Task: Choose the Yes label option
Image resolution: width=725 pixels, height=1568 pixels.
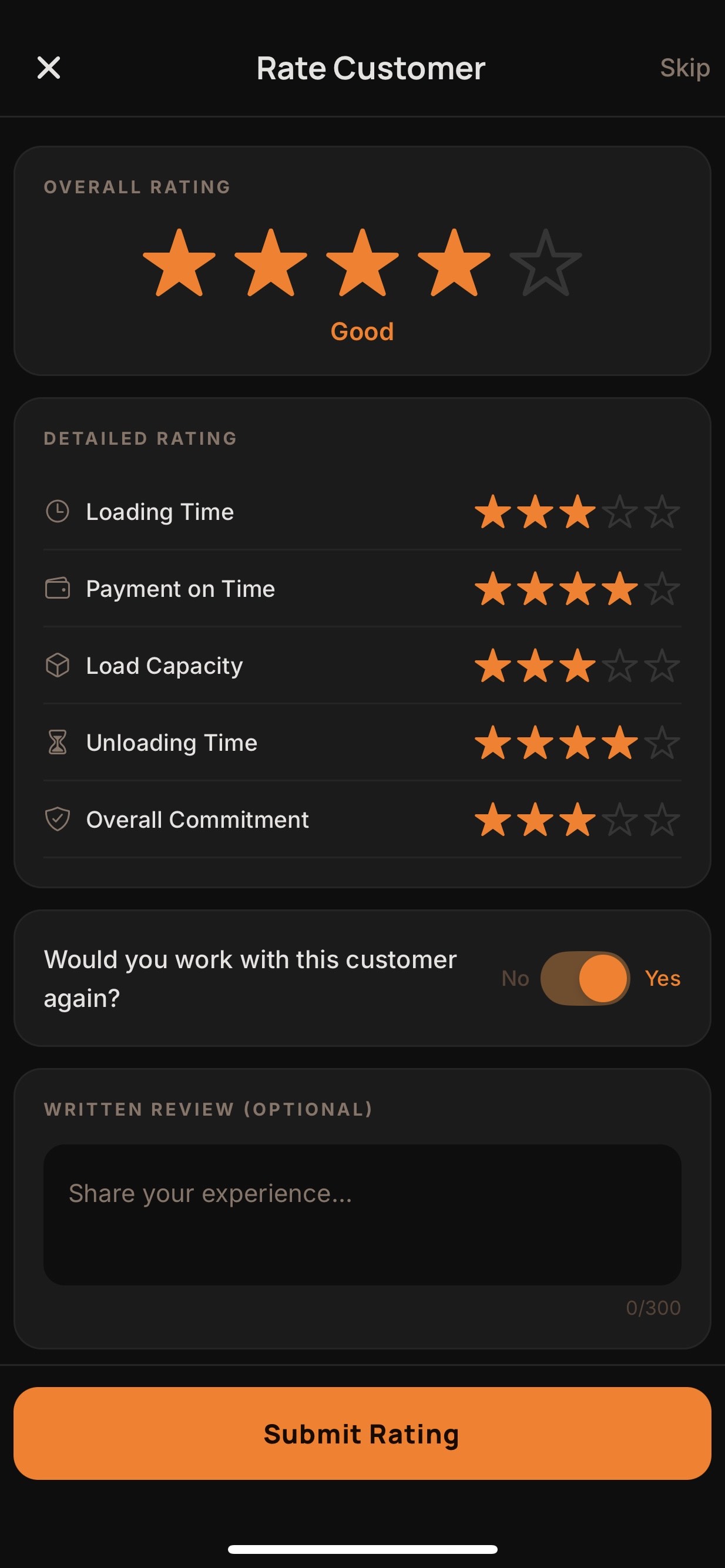Action: pos(662,978)
